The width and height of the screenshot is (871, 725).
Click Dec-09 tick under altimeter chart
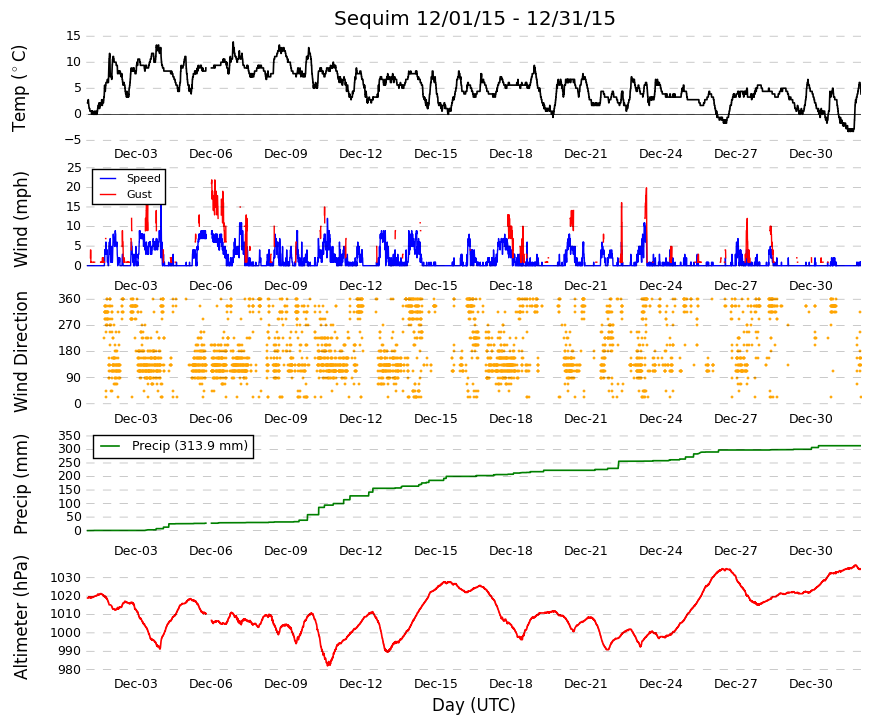[x=286, y=683]
